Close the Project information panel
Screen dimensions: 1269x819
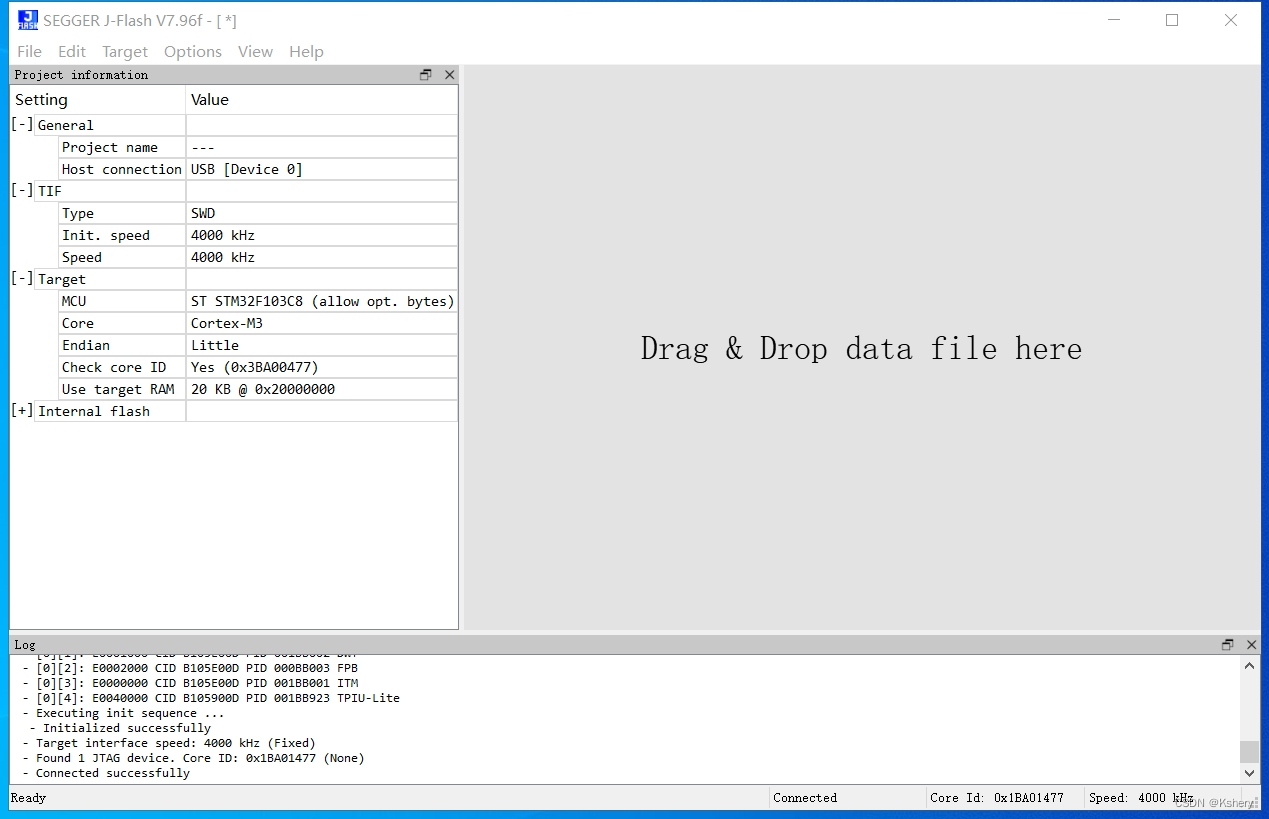[449, 75]
